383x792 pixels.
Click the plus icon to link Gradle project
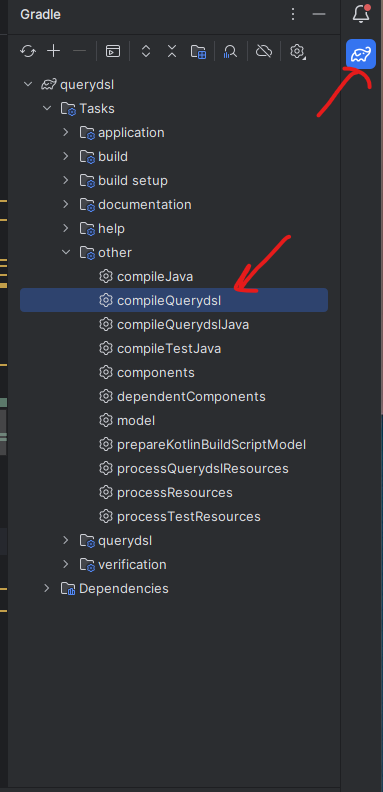click(x=54, y=51)
